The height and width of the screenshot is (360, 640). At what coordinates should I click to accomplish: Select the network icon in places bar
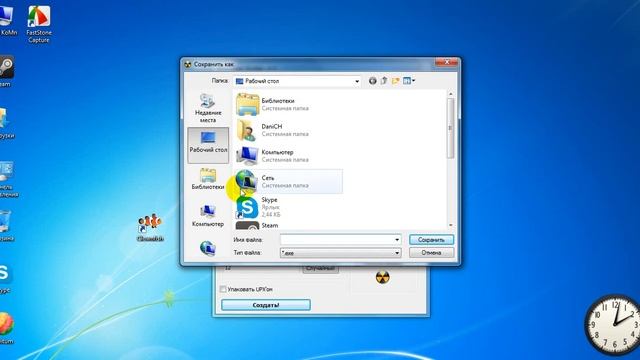pos(208,247)
